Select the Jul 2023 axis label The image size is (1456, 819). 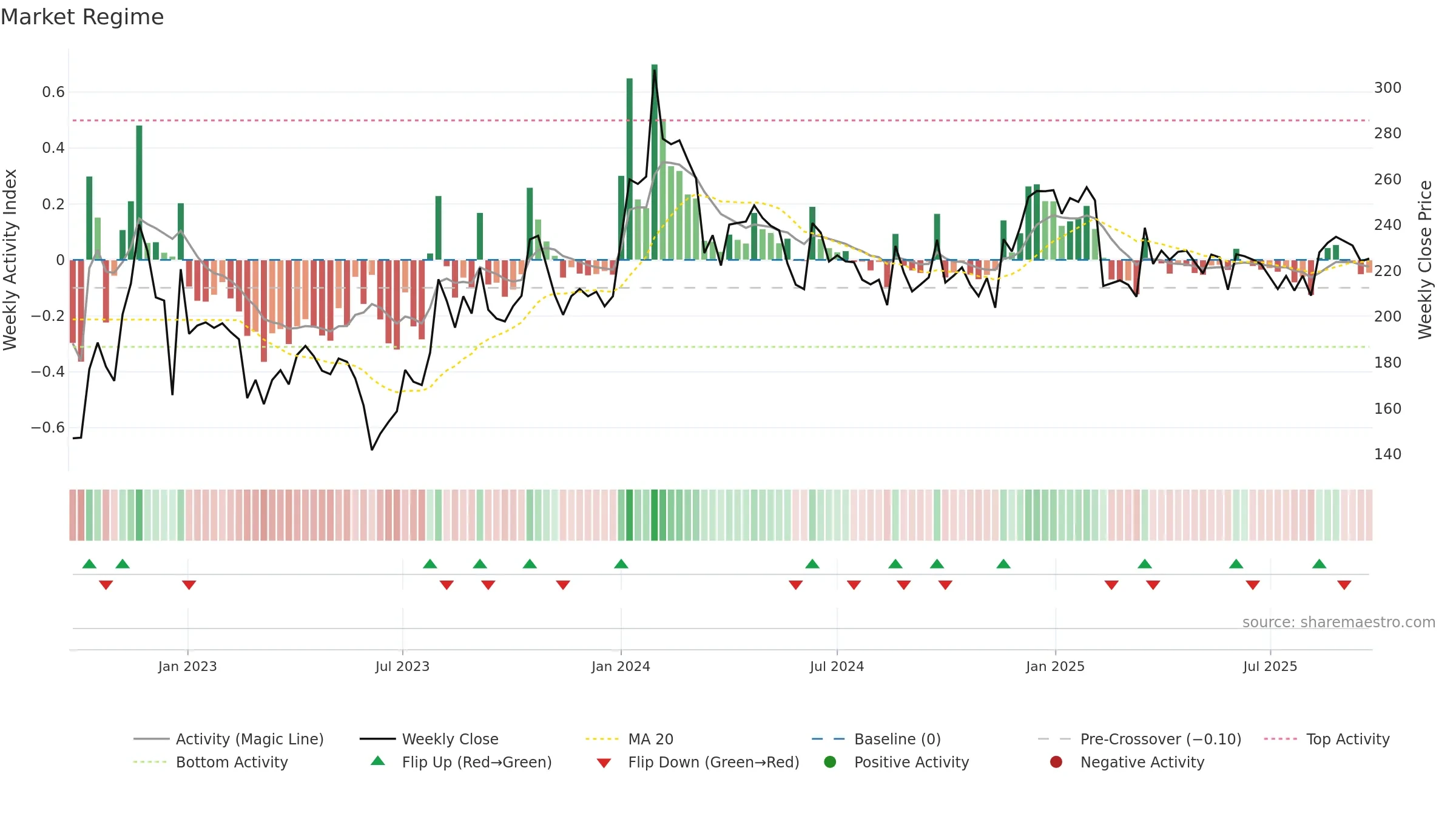402,666
